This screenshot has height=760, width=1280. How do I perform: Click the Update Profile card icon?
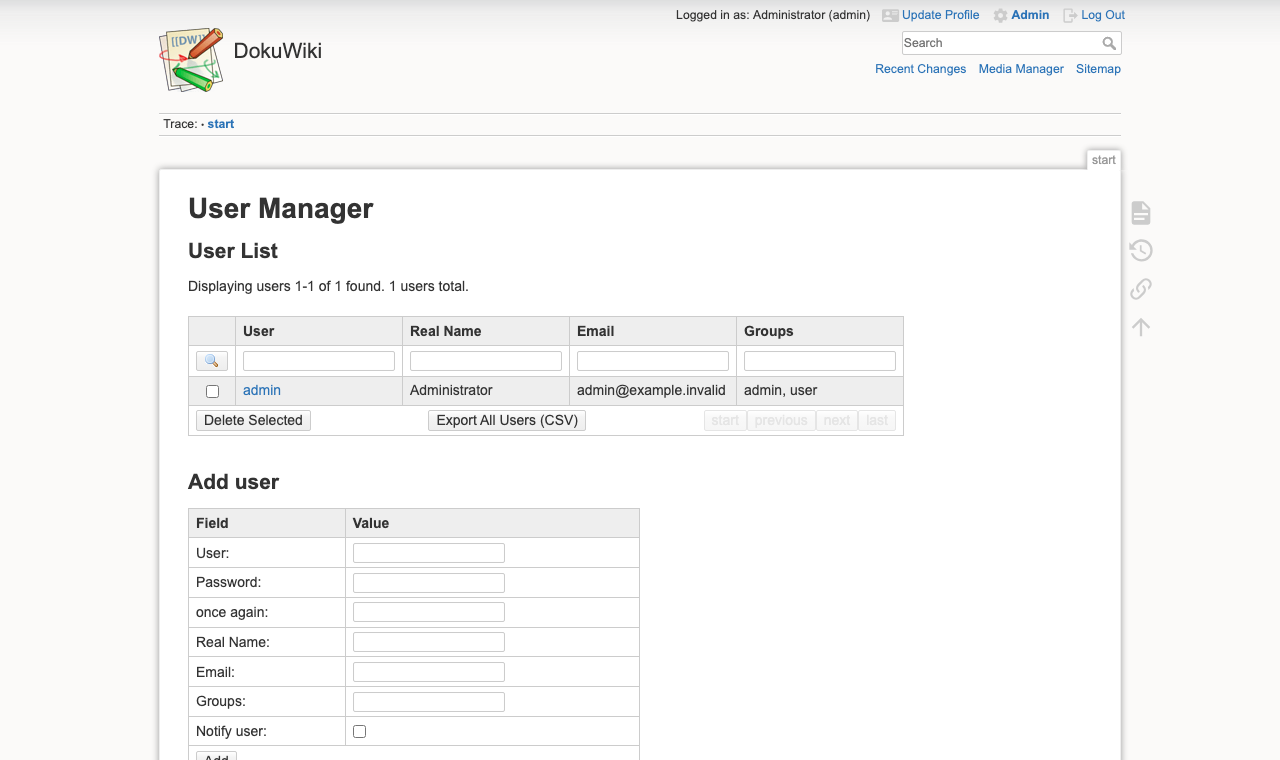pyautogui.click(x=890, y=15)
